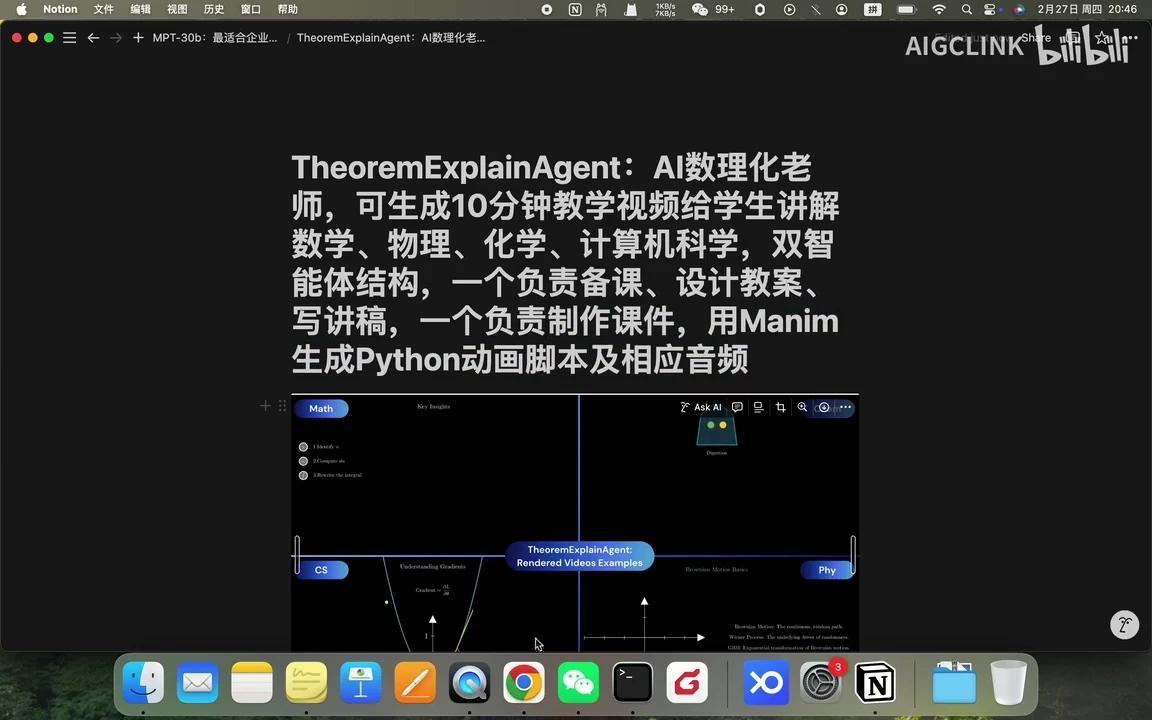Click the Share button
Screen dimensions: 1152x720
click(x=1034, y=37)
